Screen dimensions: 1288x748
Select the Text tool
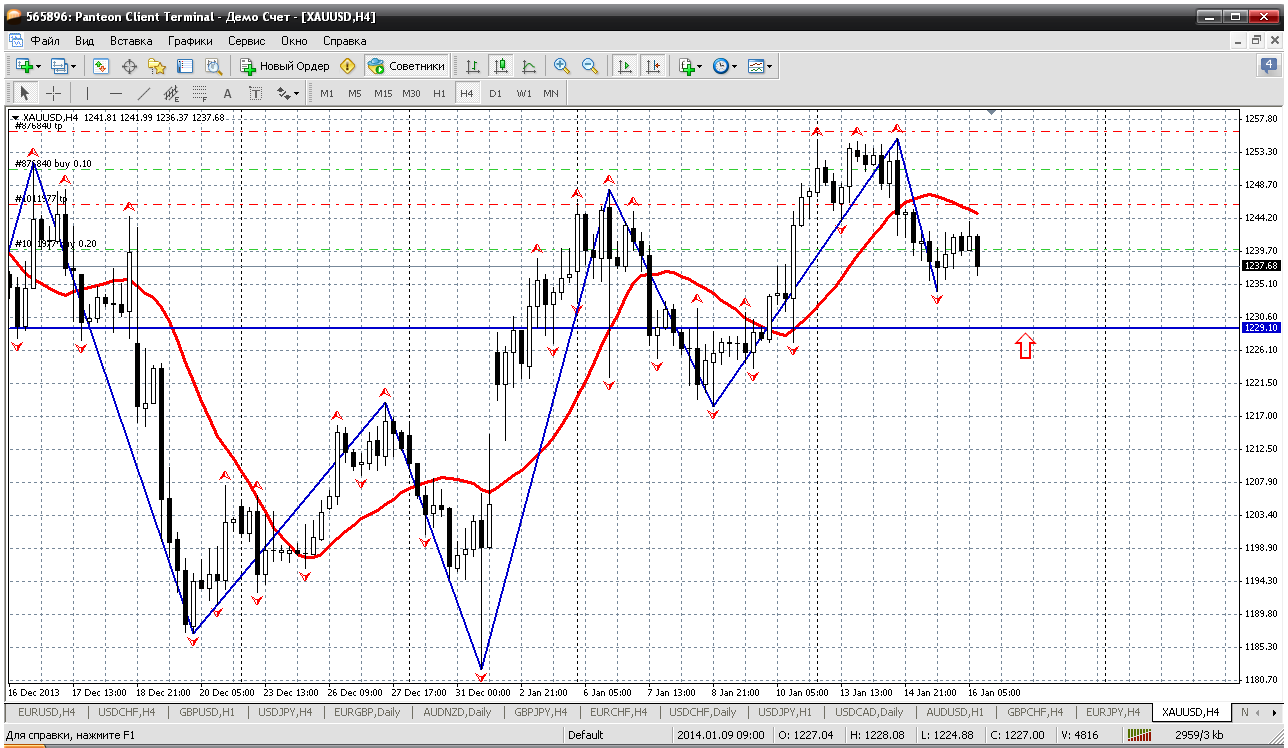pyautogui.click(x=227, y=93)
